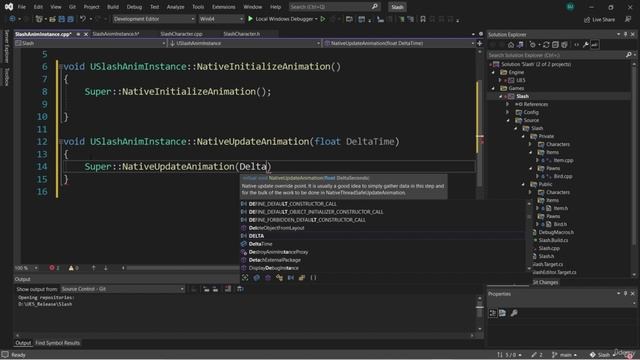Toggle the first IntelliSense filter icon
The image size is (640, 360).
[x=245, y=278]
